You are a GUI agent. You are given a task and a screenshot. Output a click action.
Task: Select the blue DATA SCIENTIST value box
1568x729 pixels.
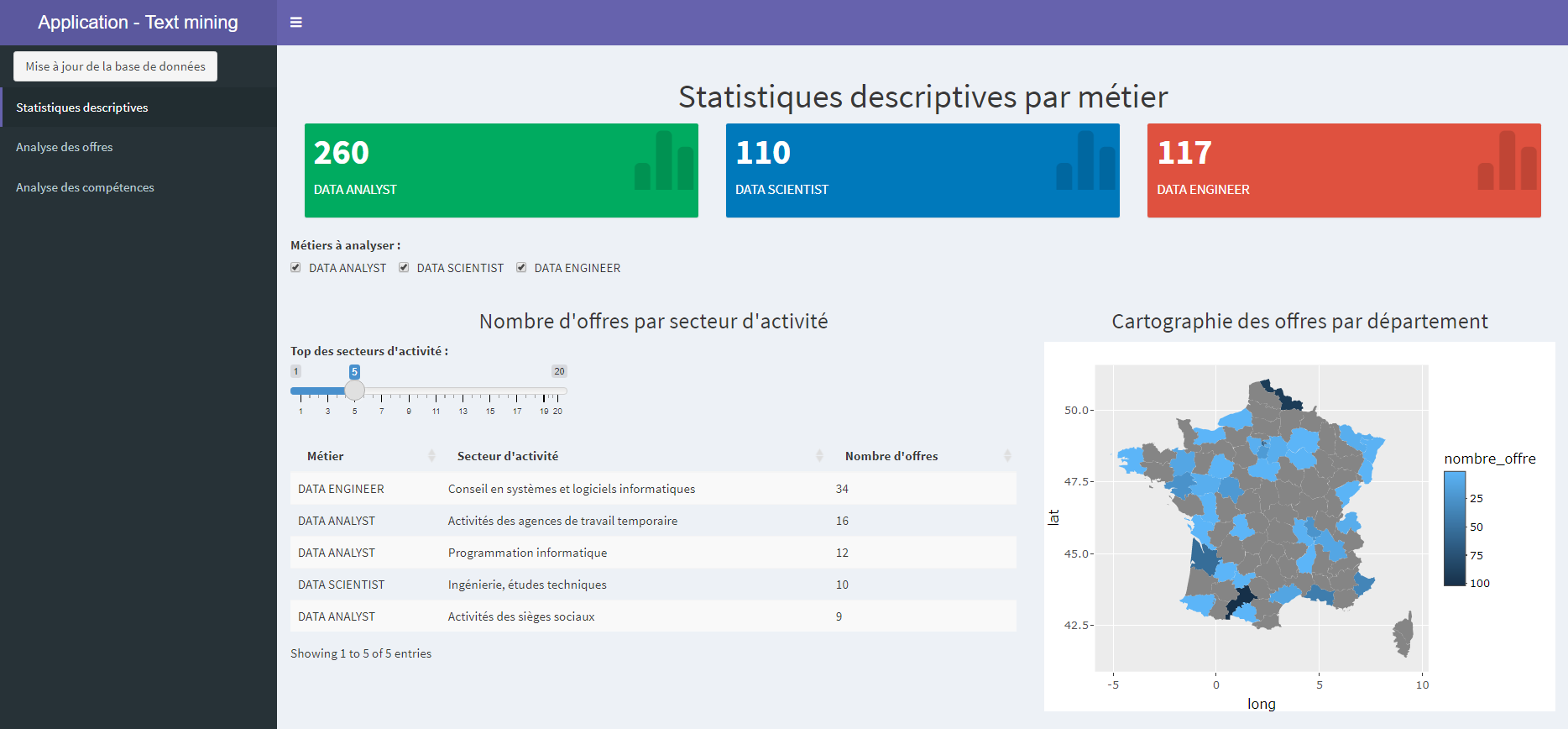point(923,170)
